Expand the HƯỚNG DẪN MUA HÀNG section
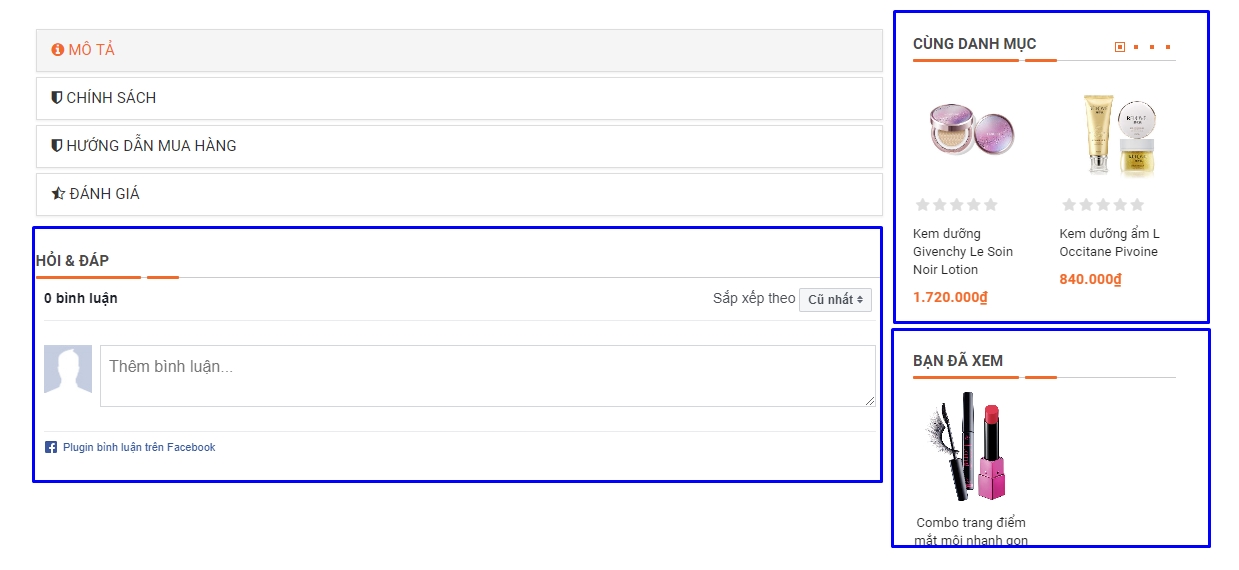Image resolution: width=1239 pixels, height=570 pixels. click(x=459, y=146)
